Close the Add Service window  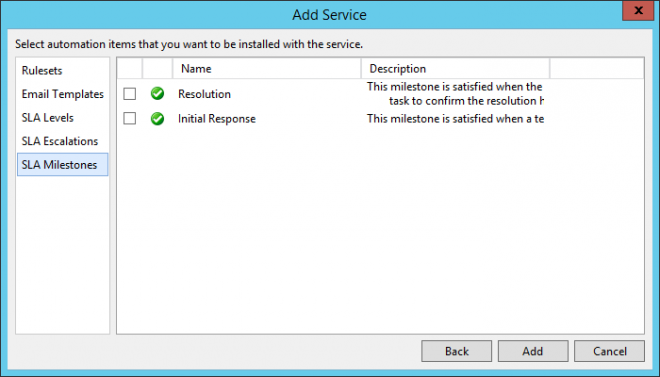pyautogui.click(x=638, y=10)
